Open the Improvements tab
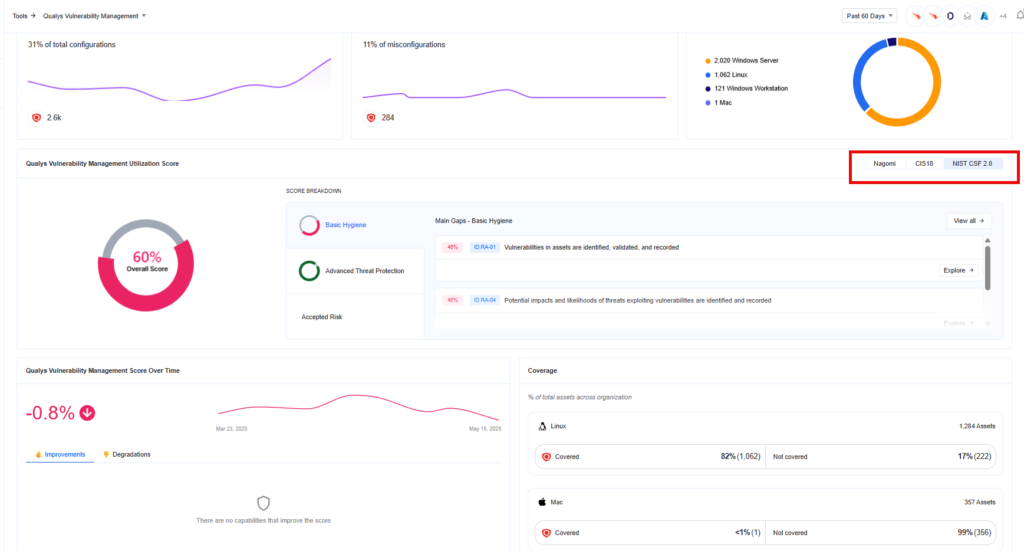This screenshot has height=551, width=1024. pyautogui.click(x=60, y=454)
